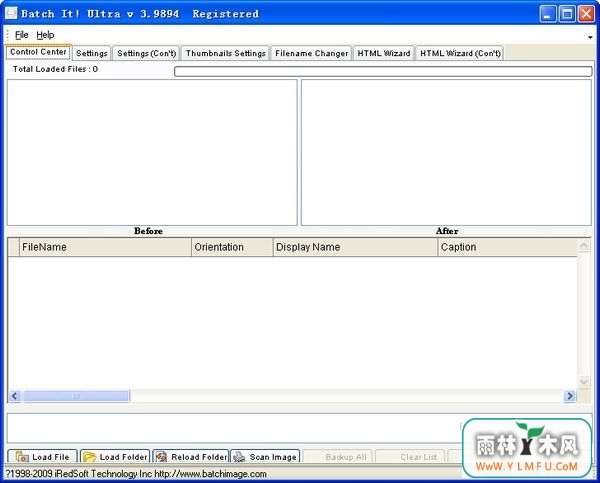This screenshot has width=600, height=483.
Task: Click the Reload Folder icon
Action: (161, 457)
